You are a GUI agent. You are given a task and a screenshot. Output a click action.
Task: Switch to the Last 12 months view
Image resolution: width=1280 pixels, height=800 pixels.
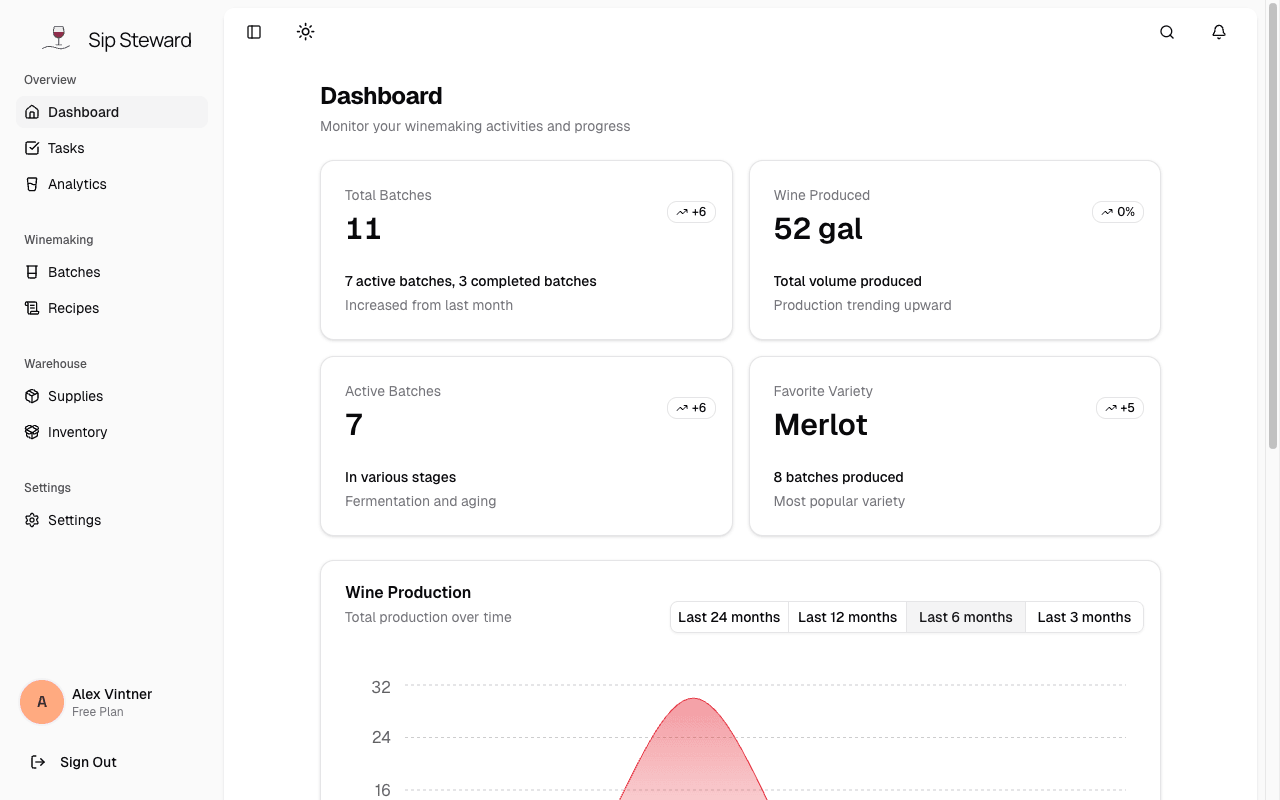pyautogui.click(x=847, y=617)
